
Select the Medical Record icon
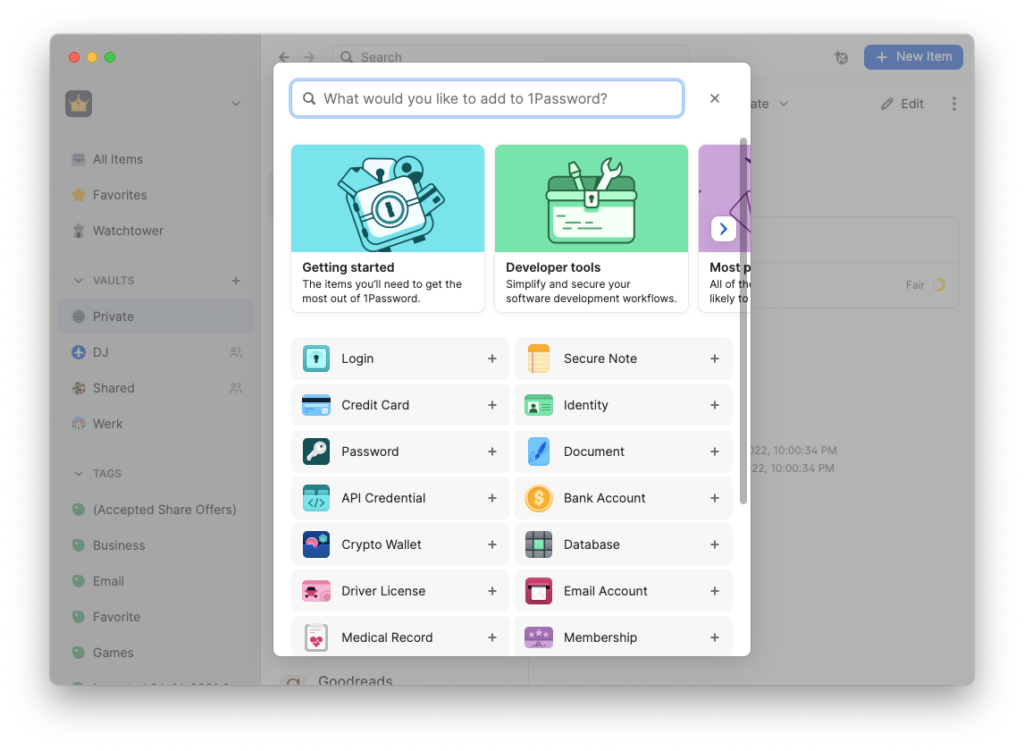click(314, 637)
